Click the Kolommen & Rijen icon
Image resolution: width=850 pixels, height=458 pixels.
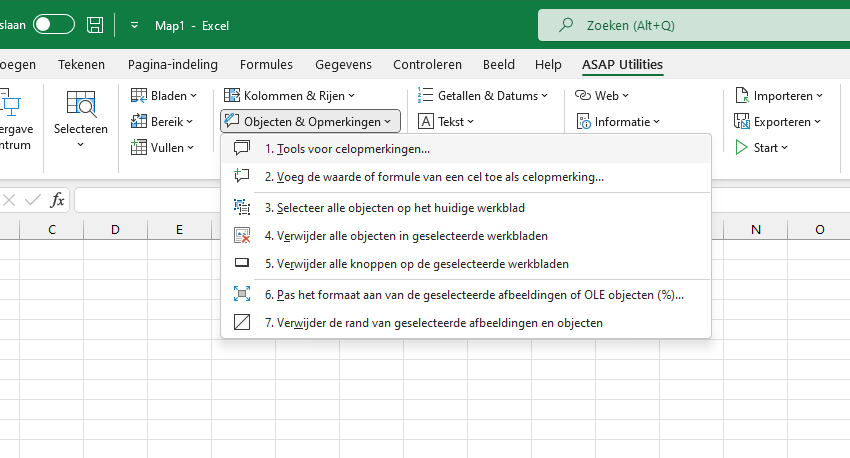(x=232, y=95)
